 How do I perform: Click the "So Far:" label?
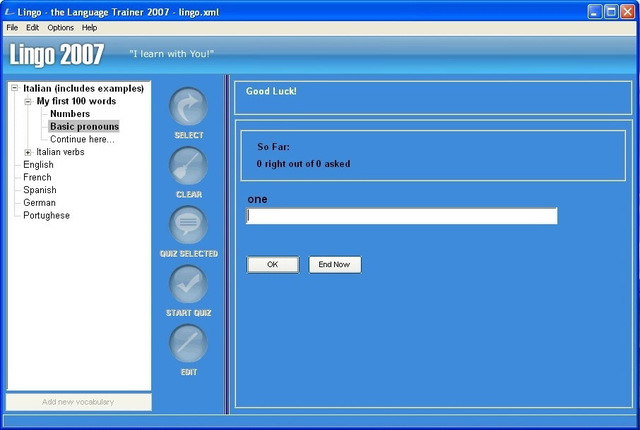pos(273,147)
